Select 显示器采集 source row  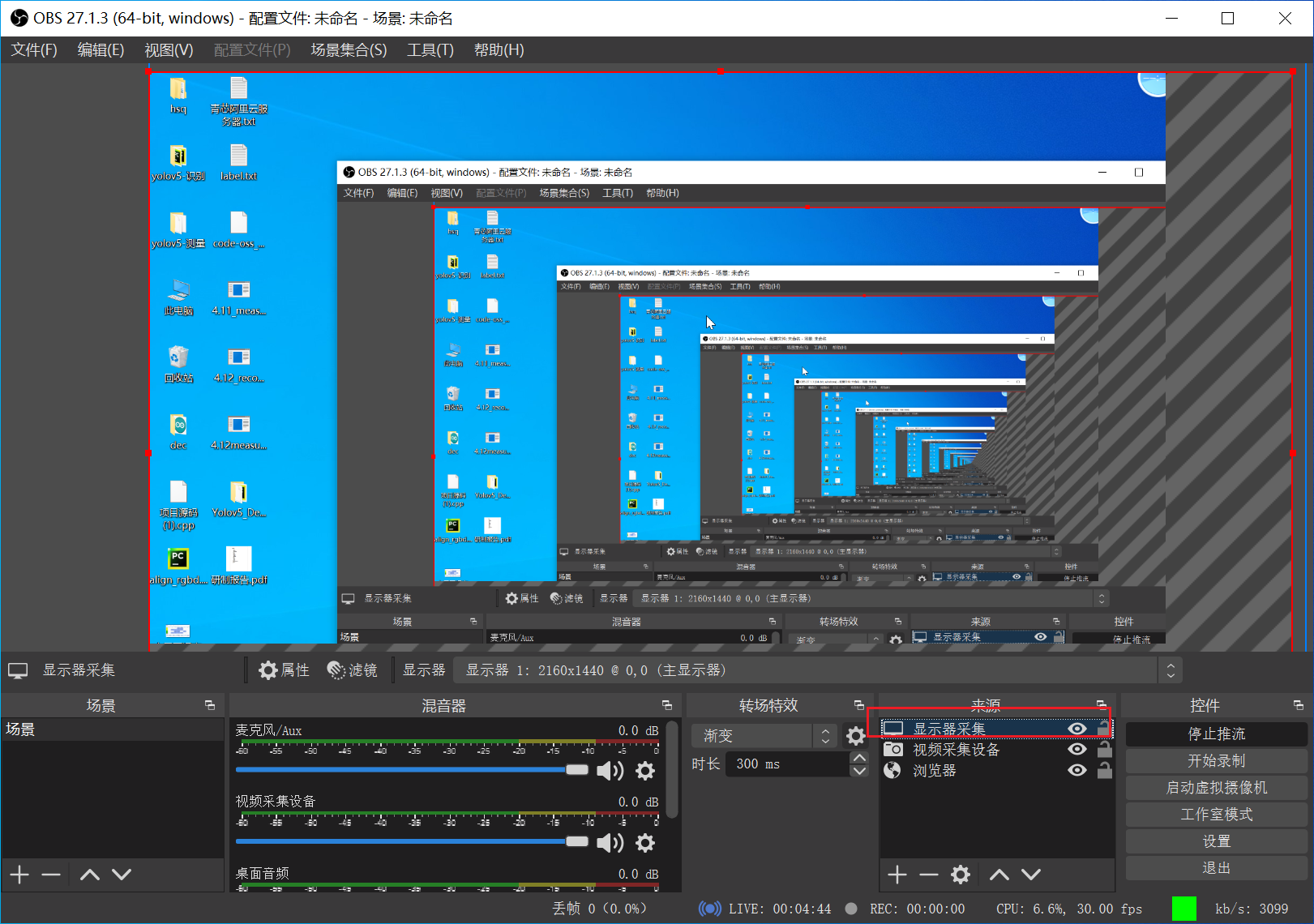[997, 729]
